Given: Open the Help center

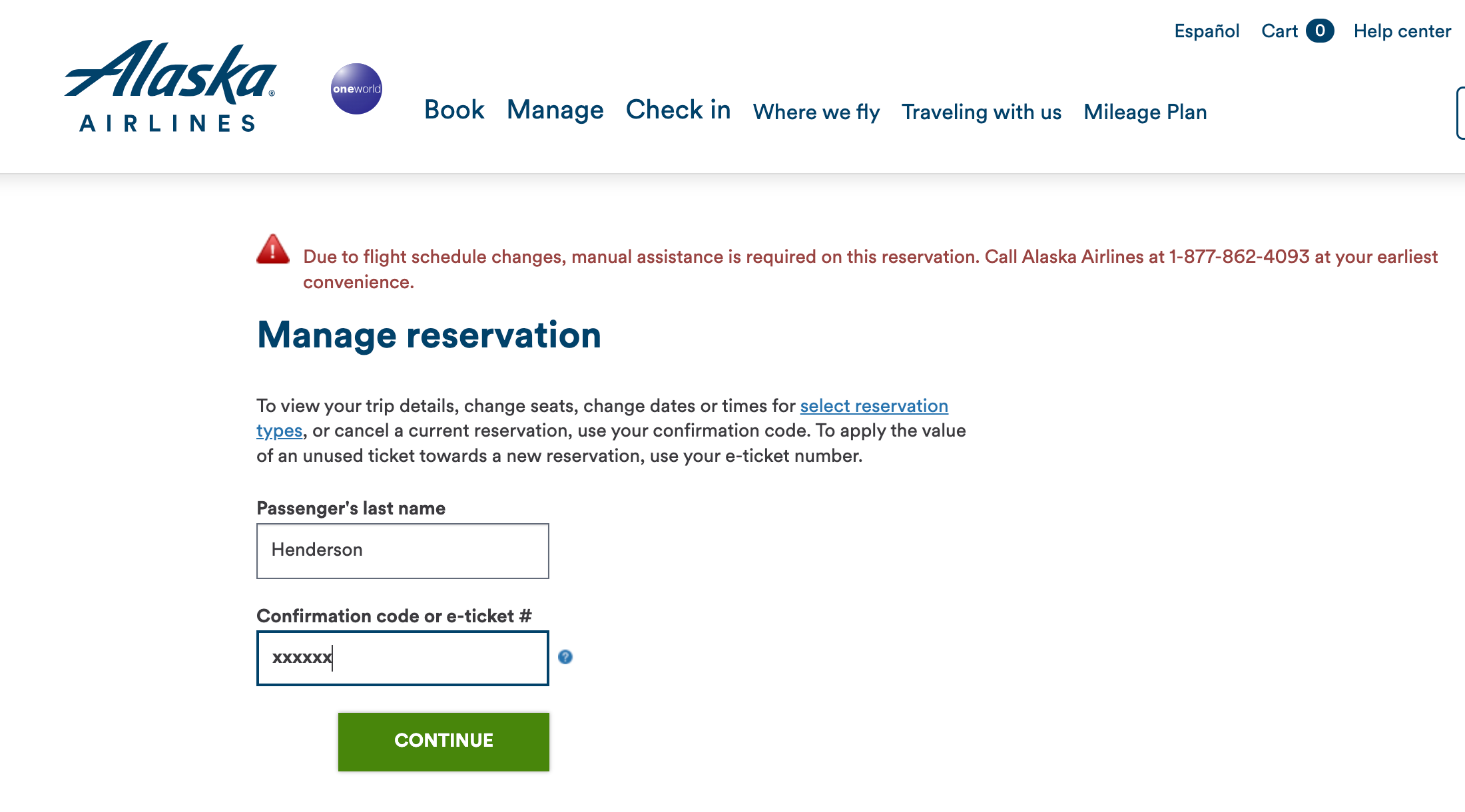Looking at the screenshot, I should [x=1402, y=31].
